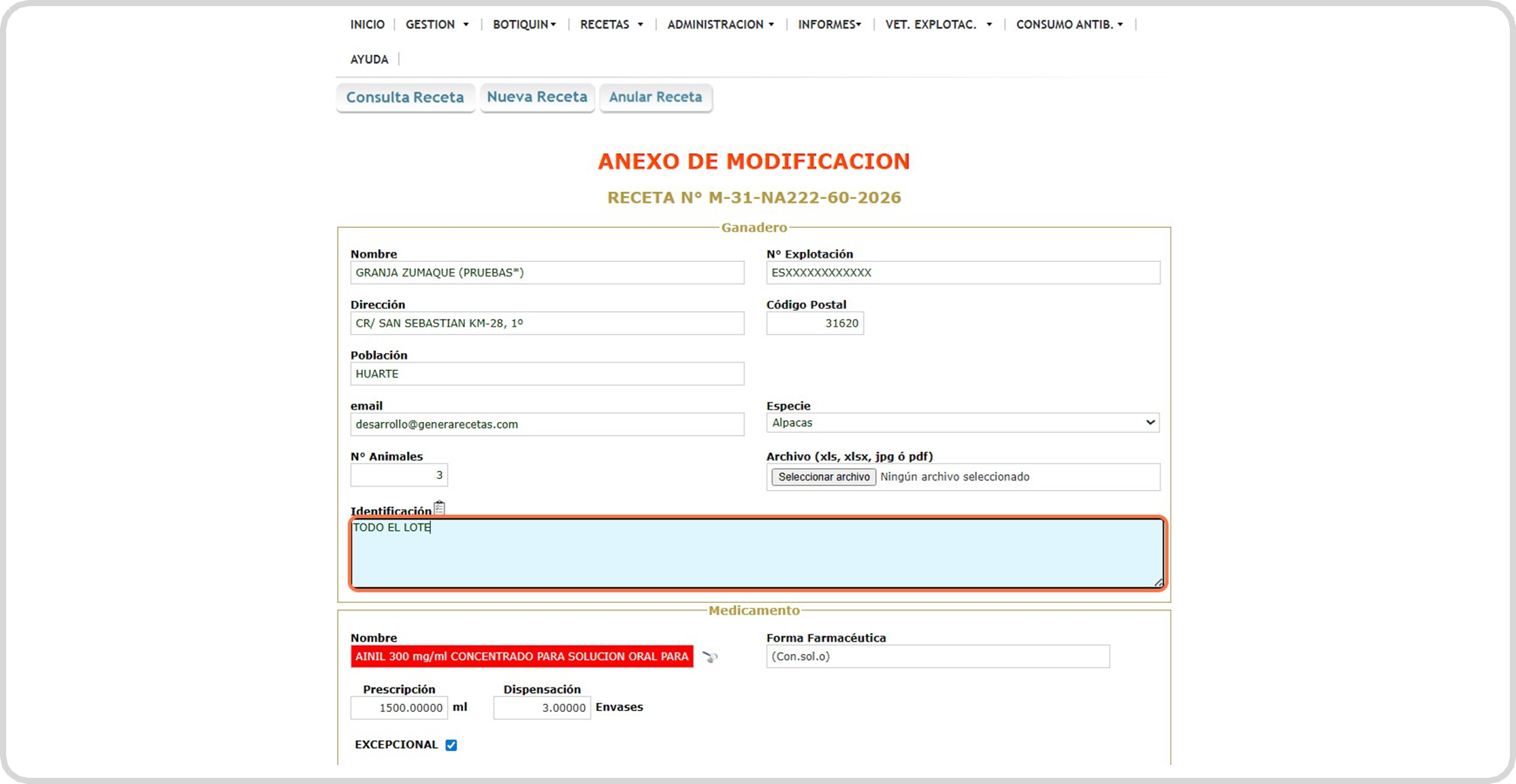Click the red AINIL medication name field

coord(521,657)
